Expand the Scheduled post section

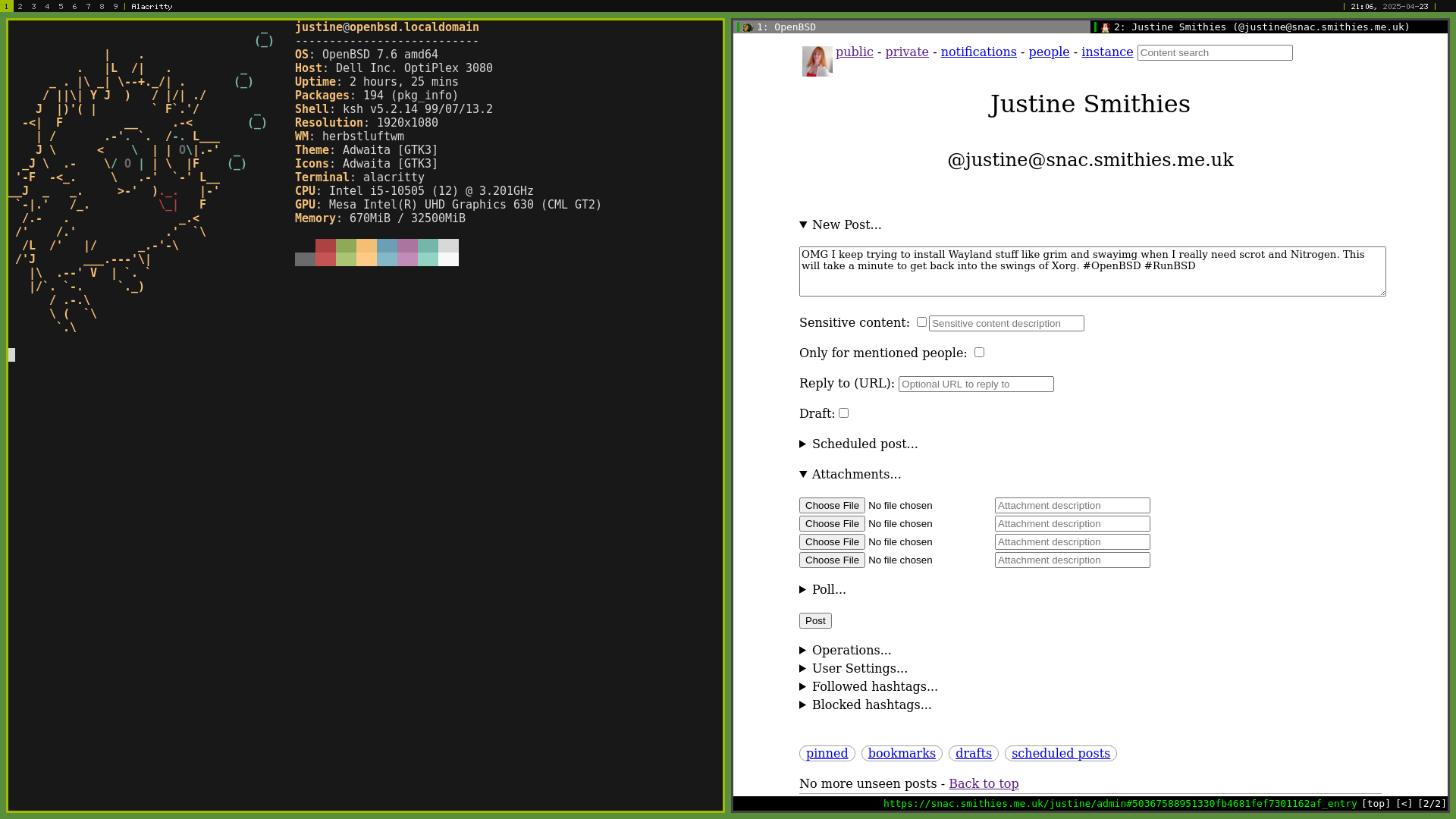[858, 444]
